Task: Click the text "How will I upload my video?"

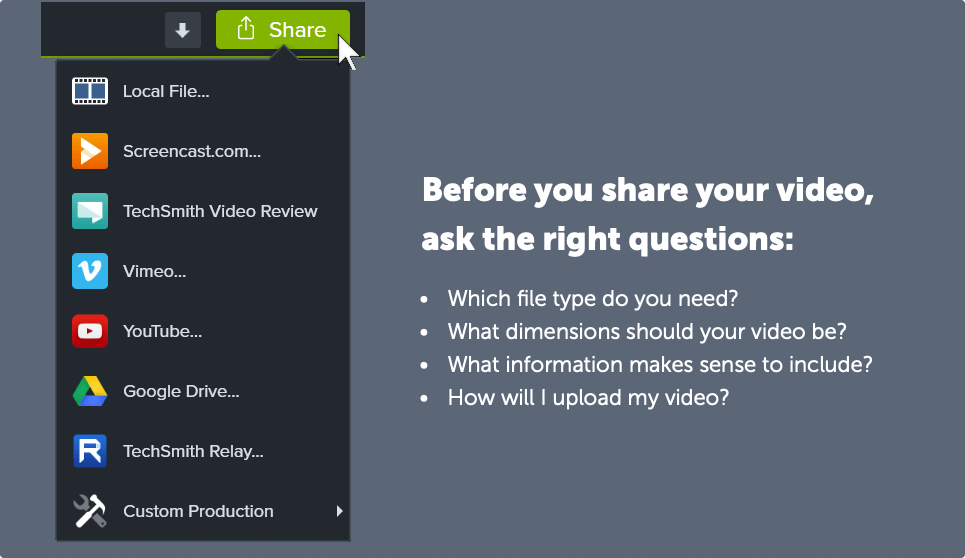Action: tap(588, 397)
